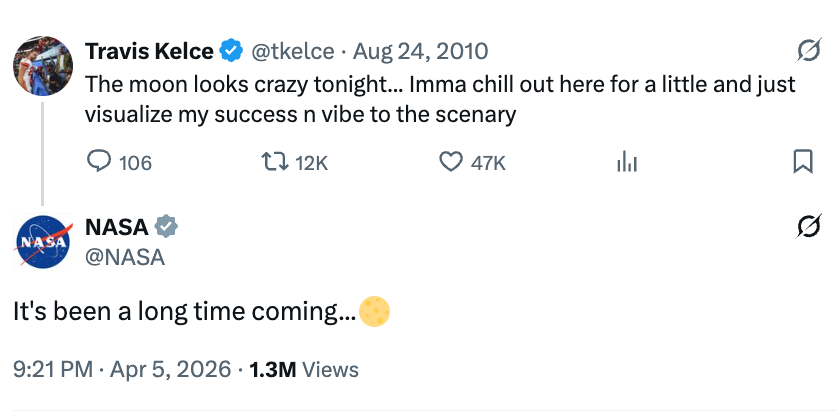Open view analytics bar chart icon
Screen dimensions: 836x412
626,162
